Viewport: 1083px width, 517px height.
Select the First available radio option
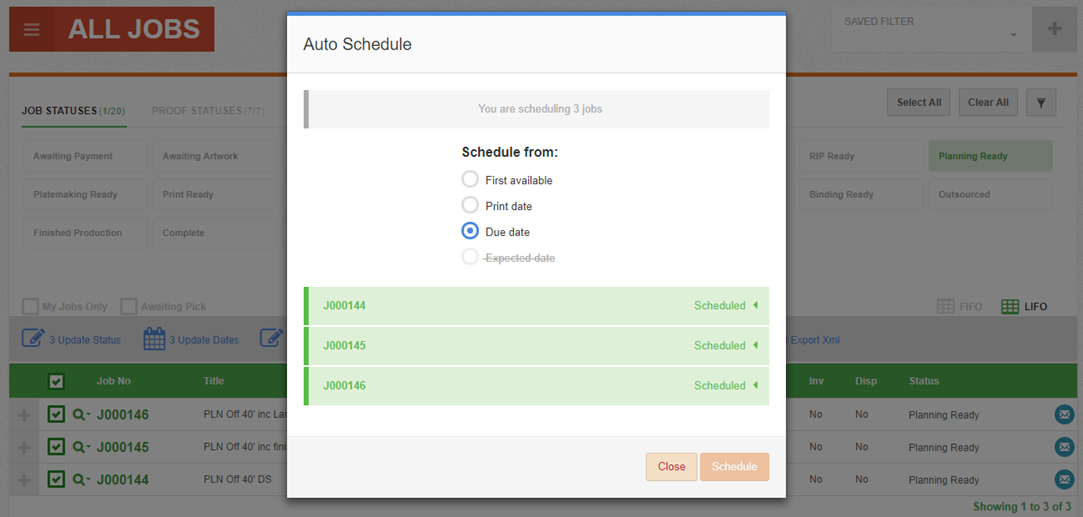click(x=470, y=180)
